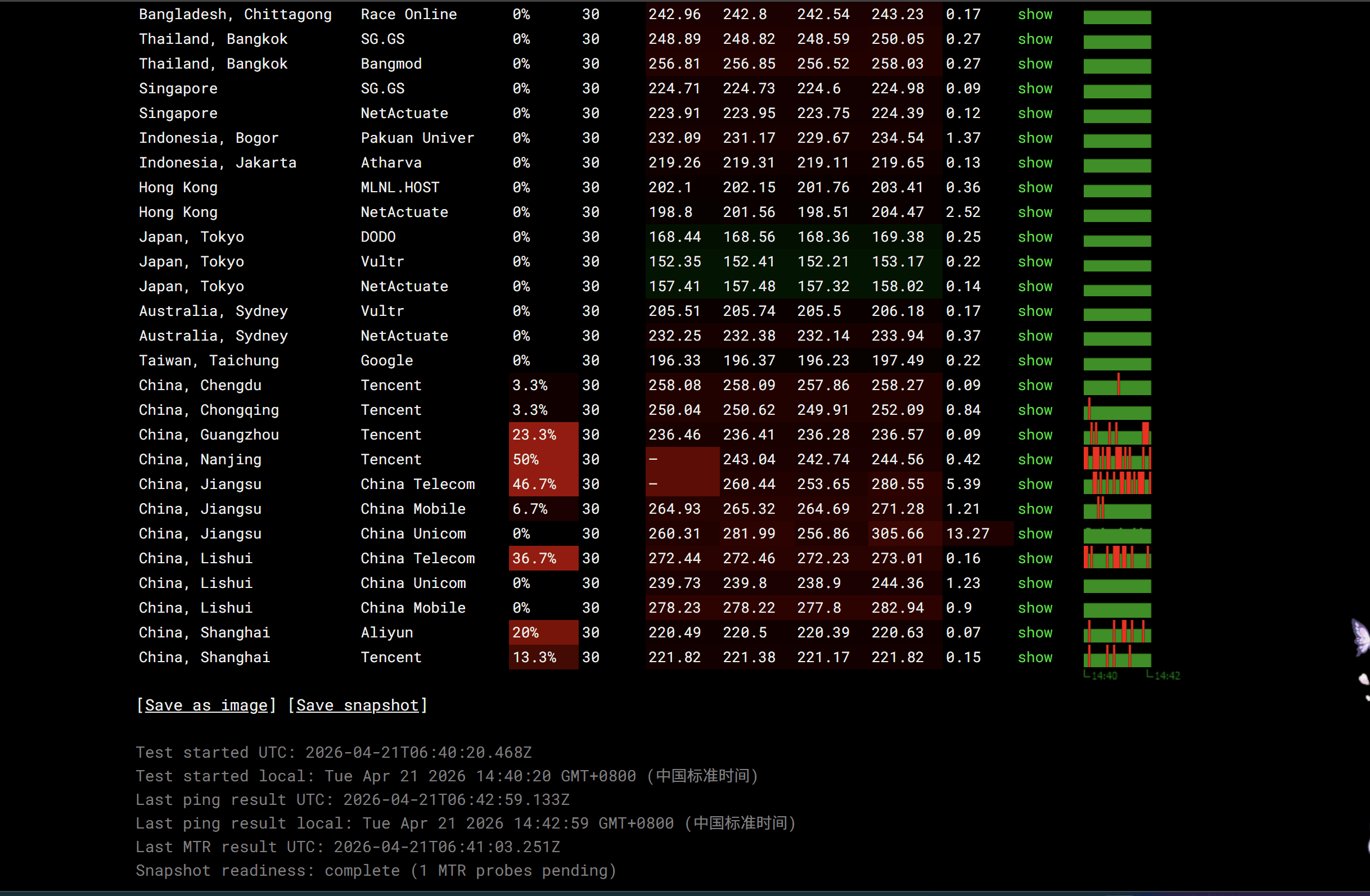Select the 13.3% loss cell
The width and height of the screenshot is (1370, 896).
tap(543, 658)
